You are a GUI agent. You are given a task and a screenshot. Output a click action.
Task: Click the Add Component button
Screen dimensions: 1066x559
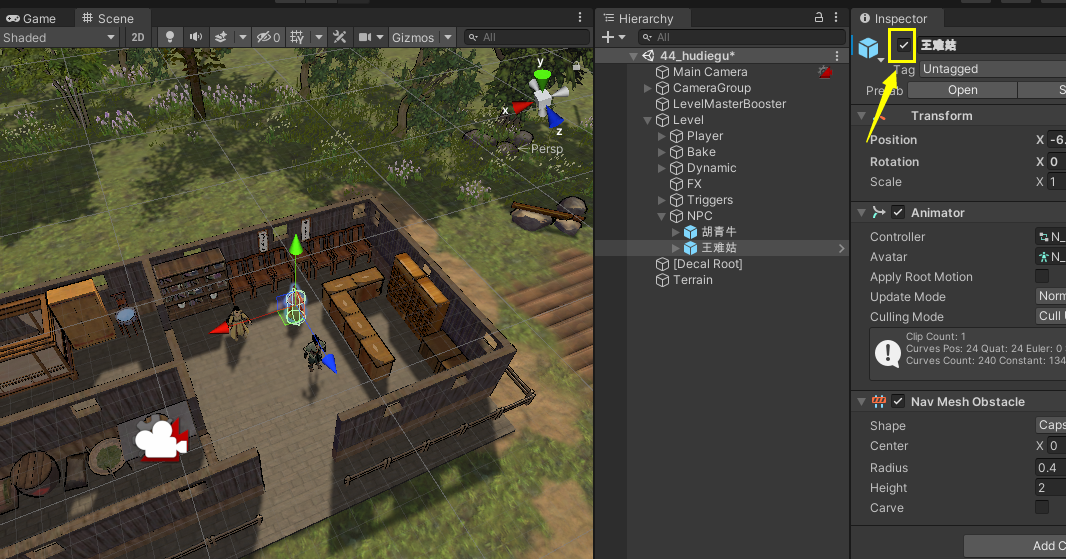pos(1015,545)
